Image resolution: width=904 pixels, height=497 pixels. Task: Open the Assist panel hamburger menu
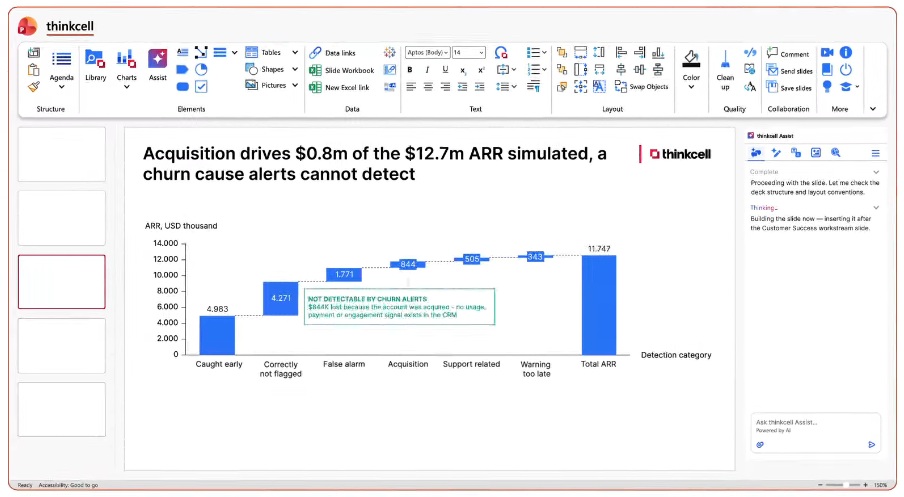875,153
